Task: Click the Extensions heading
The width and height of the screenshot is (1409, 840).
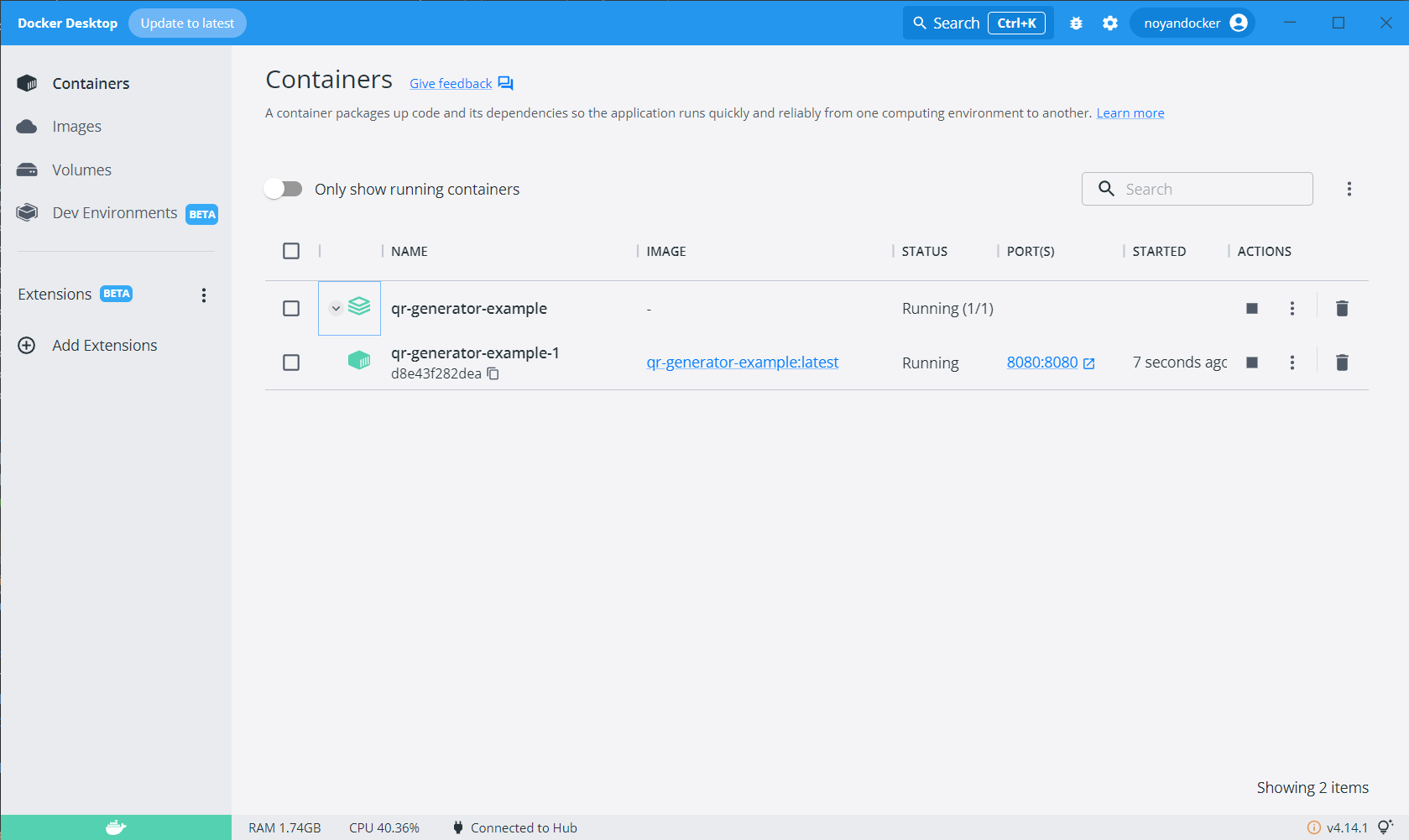Action: click(55, 295)
